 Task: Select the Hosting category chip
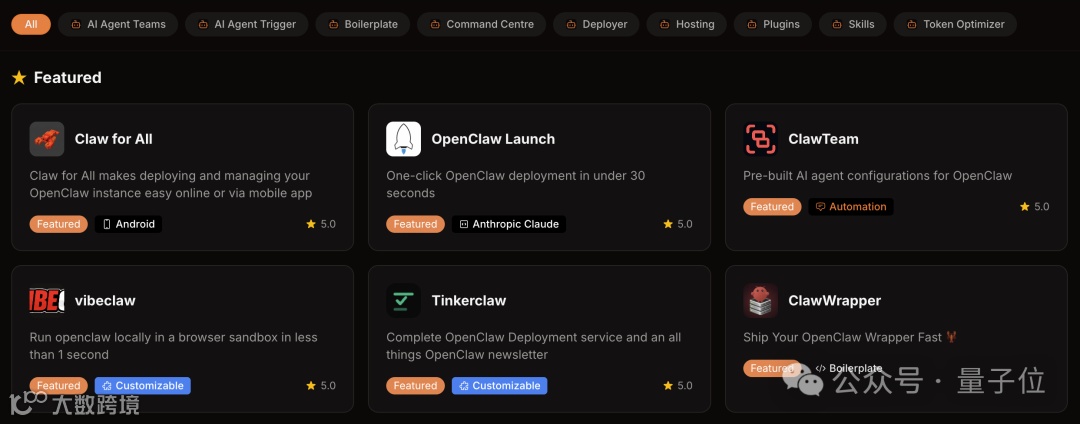pyautogui.click(x=687, y=24)
